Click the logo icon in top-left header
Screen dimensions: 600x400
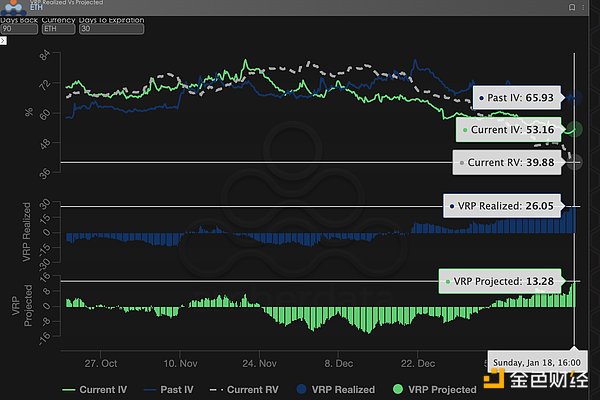[x=13, y=6]
